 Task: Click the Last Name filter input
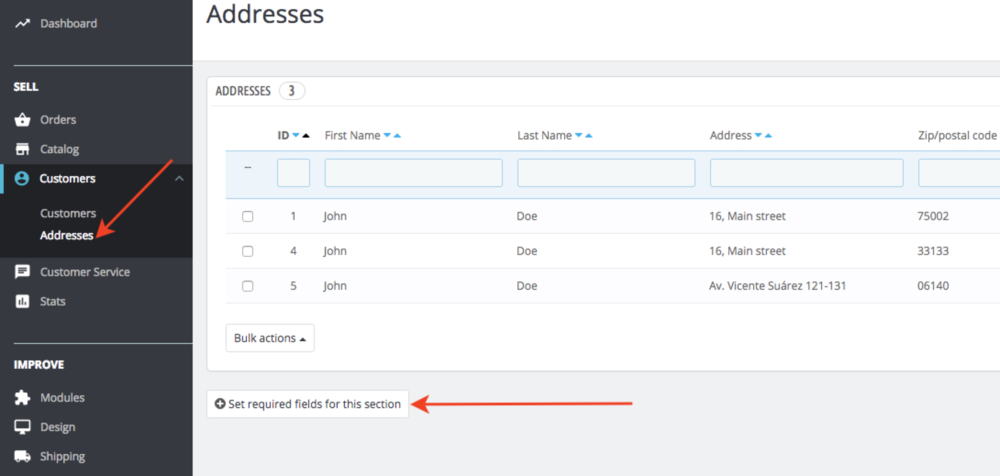(x=606, y=173)
